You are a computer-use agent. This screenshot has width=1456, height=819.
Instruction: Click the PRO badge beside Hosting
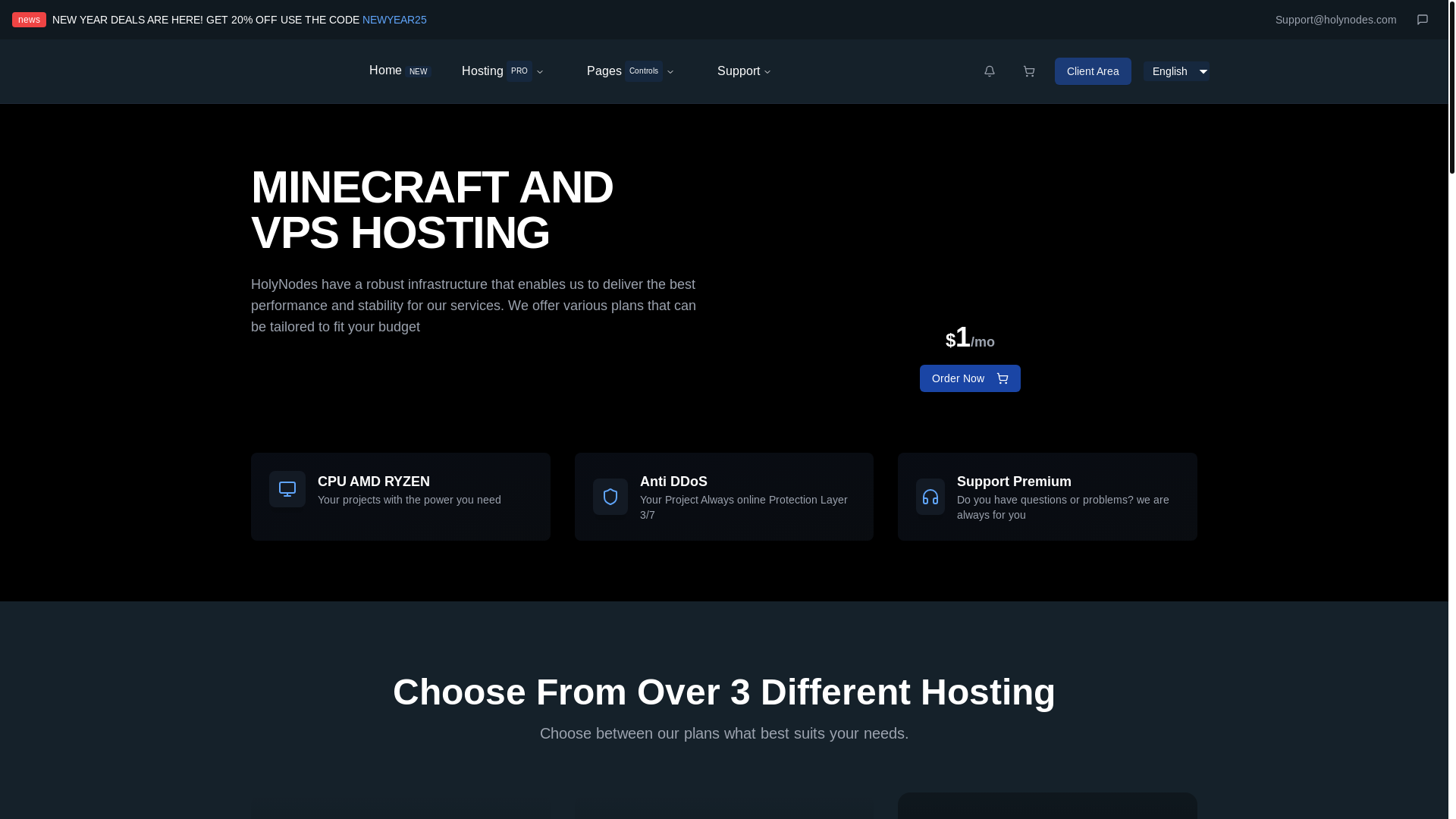(519, 71)
